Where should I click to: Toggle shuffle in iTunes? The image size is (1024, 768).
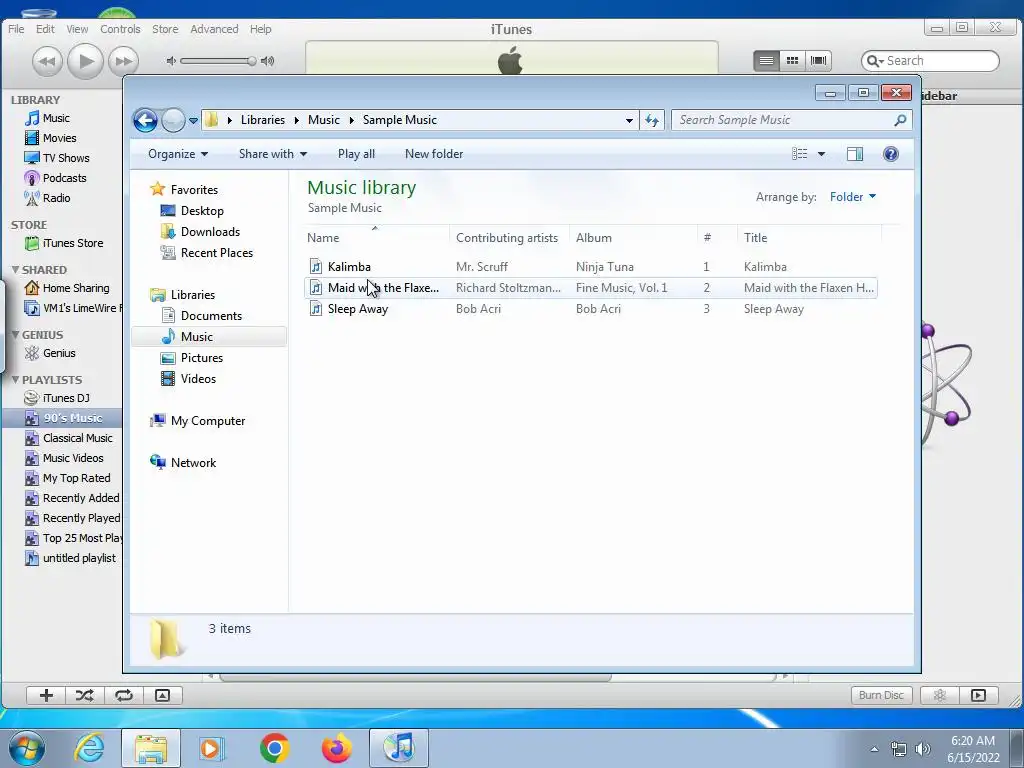84,696
